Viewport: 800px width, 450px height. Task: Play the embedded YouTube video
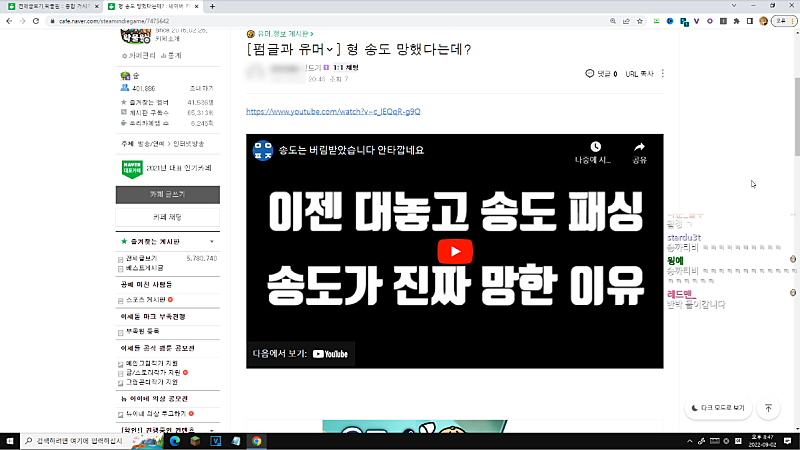point(455,251)
